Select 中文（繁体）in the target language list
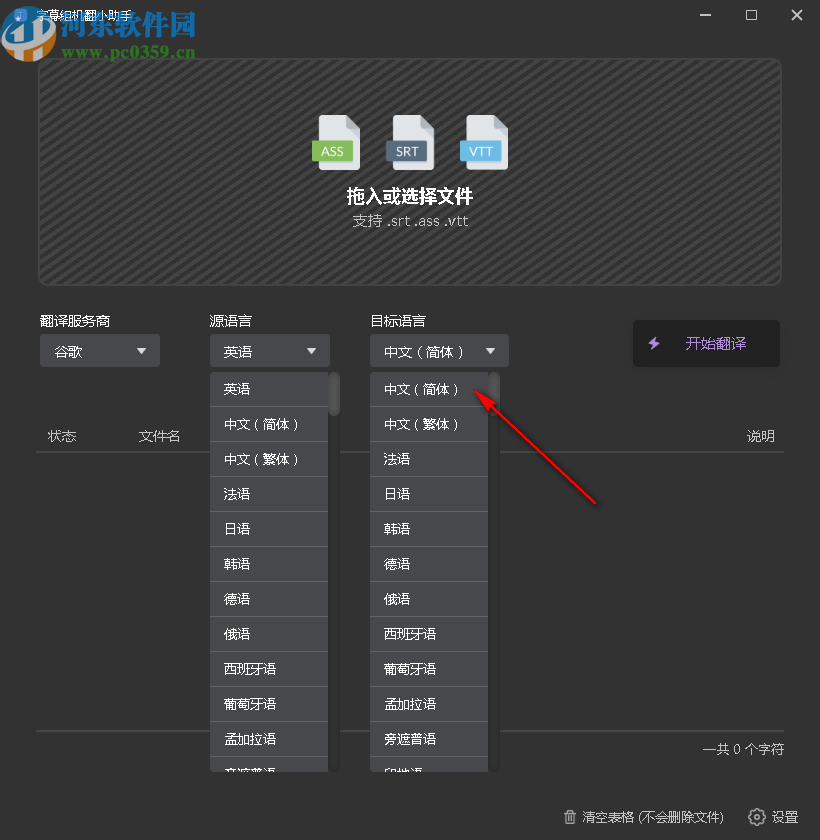 [x=428, y=423]
